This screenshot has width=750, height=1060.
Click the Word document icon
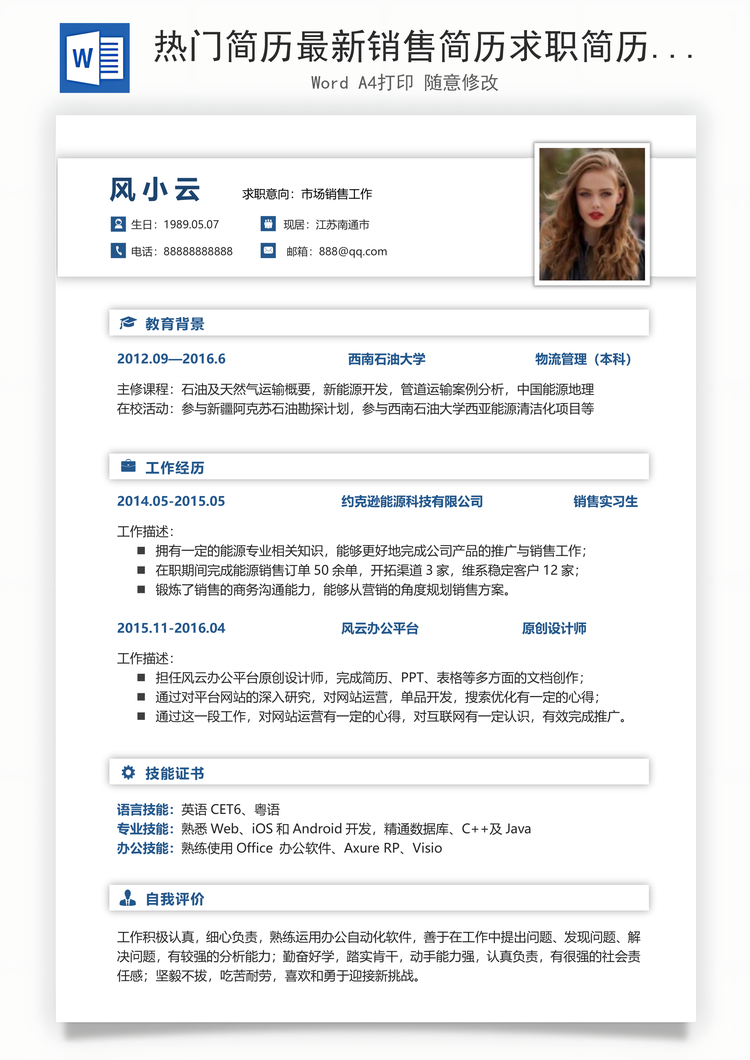(x=95, y=58)
